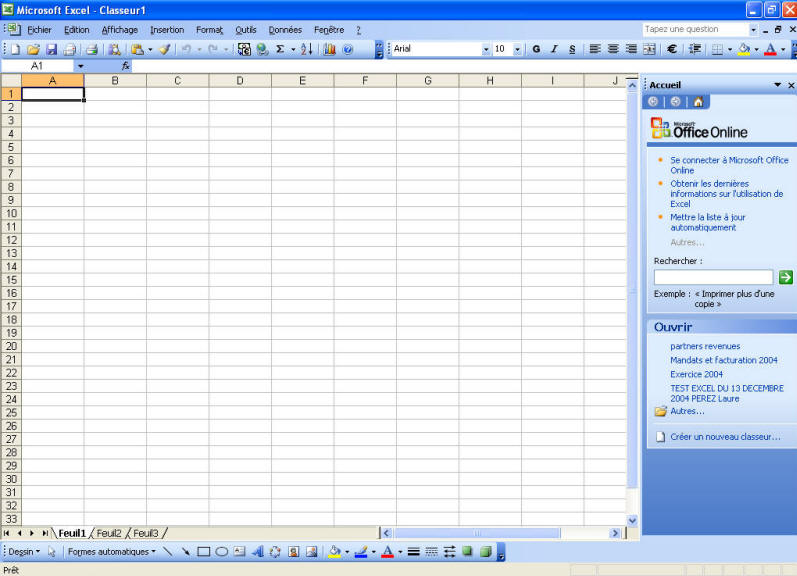The width and height of the screenshot is (797, 576).
Task: Toggle left text alignment
Action: [595, 49]
